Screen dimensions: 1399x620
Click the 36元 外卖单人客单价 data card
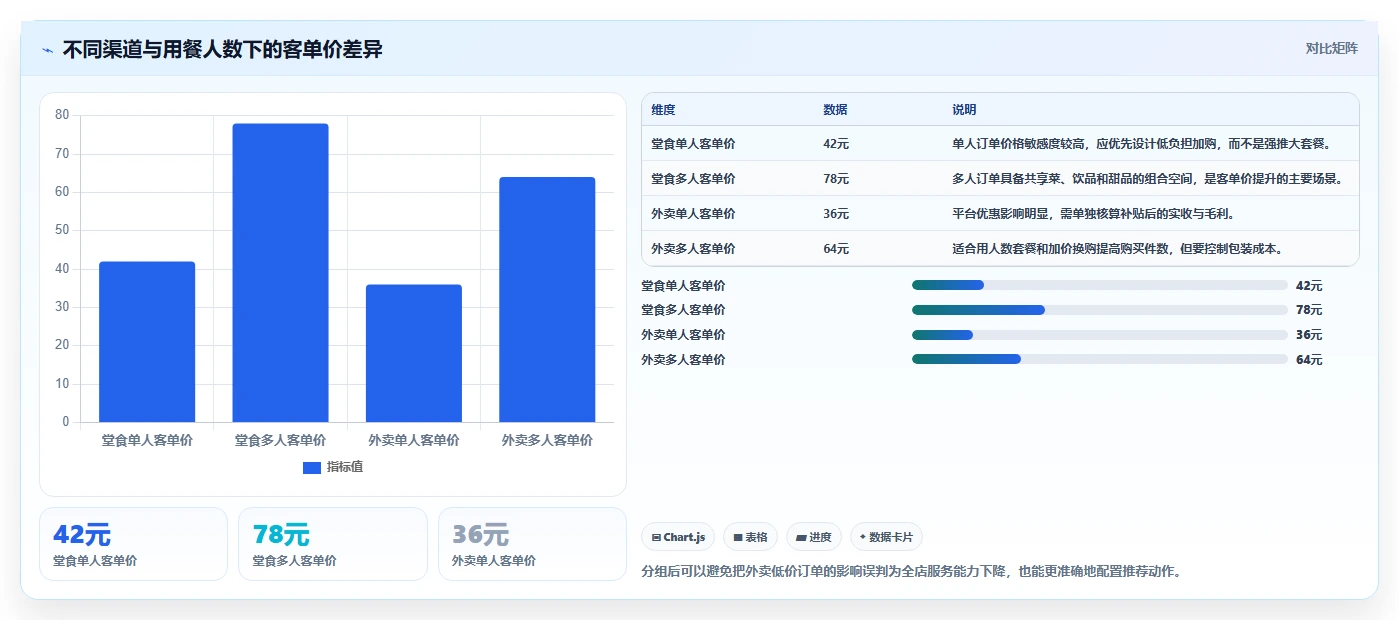pyautogui.click(x=532, y=544)
